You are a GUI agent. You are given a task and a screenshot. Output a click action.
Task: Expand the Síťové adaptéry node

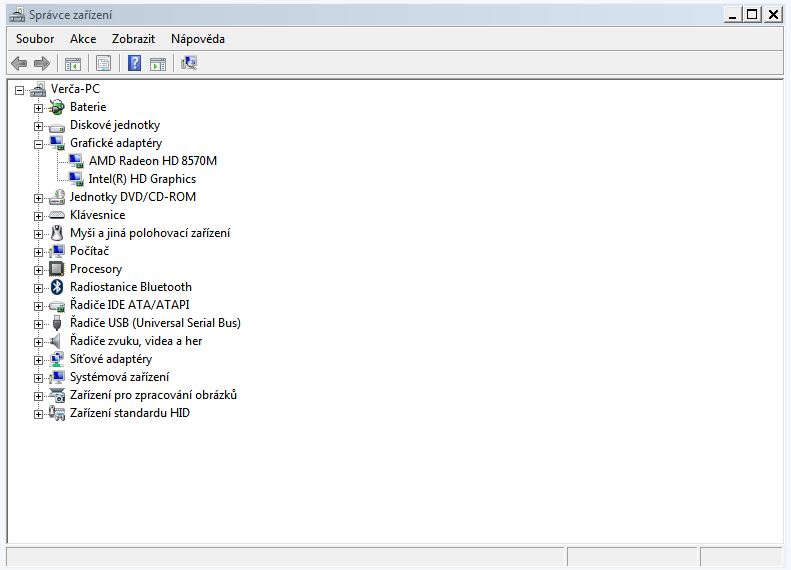pyautogui.click(x=38, y=360)
